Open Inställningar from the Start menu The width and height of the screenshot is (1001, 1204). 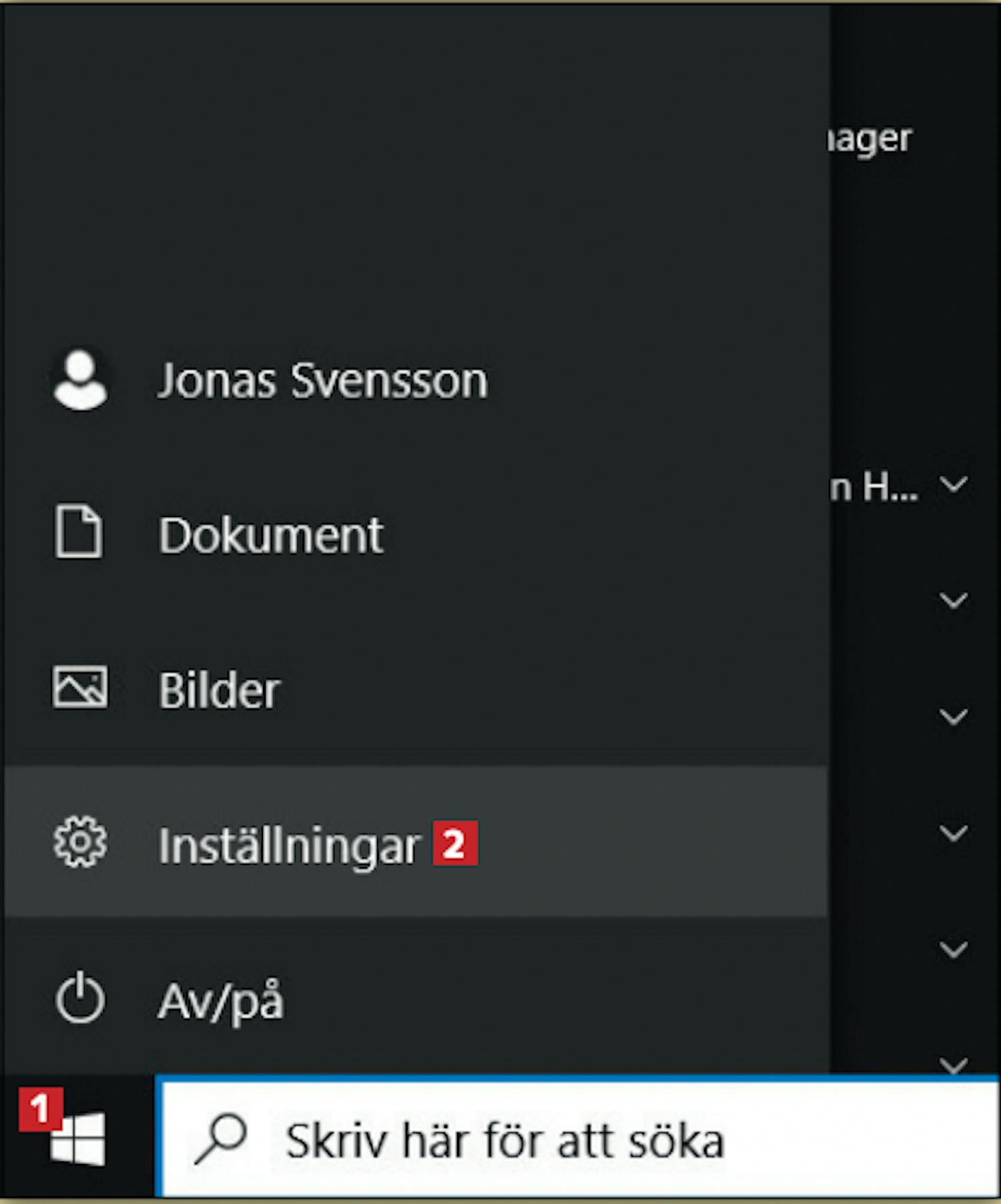(x=416, y=842)
